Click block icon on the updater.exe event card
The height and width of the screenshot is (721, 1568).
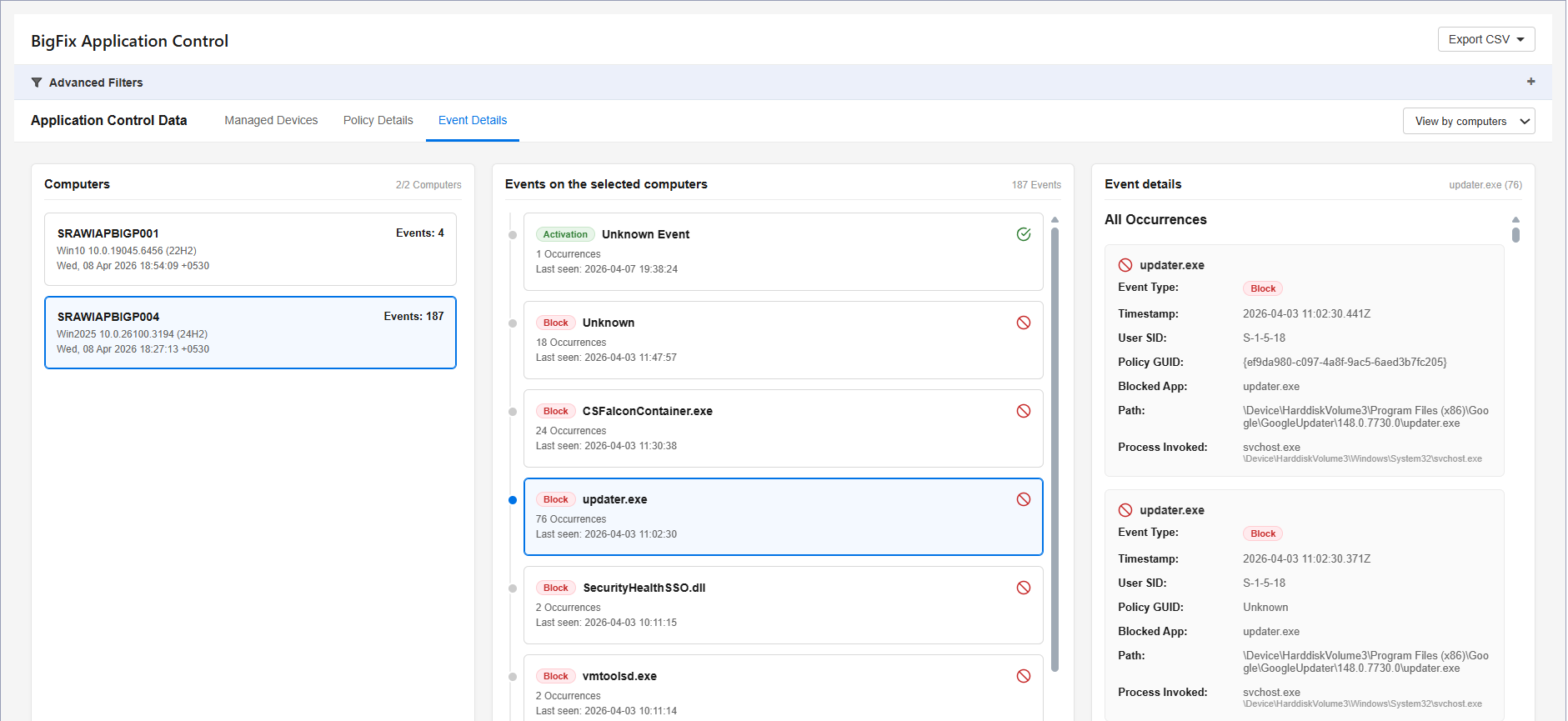coord(1024,499)
